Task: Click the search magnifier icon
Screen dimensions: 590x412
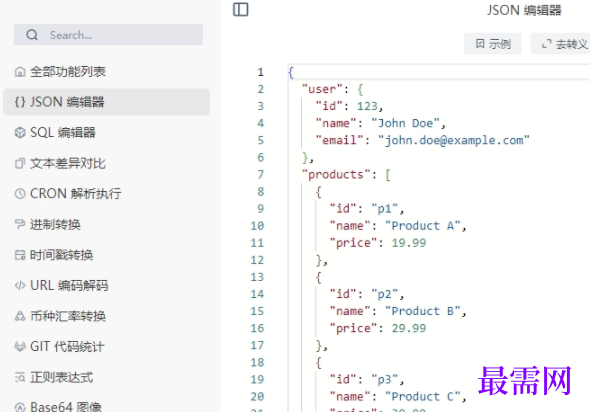Action: [x=32, y=35]
